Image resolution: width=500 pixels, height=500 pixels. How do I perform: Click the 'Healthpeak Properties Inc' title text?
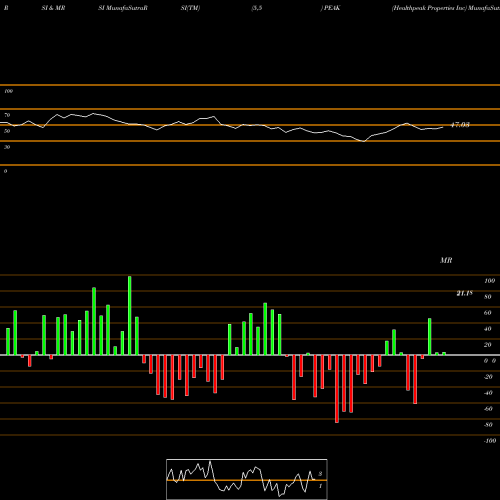(x=429, y=8)
